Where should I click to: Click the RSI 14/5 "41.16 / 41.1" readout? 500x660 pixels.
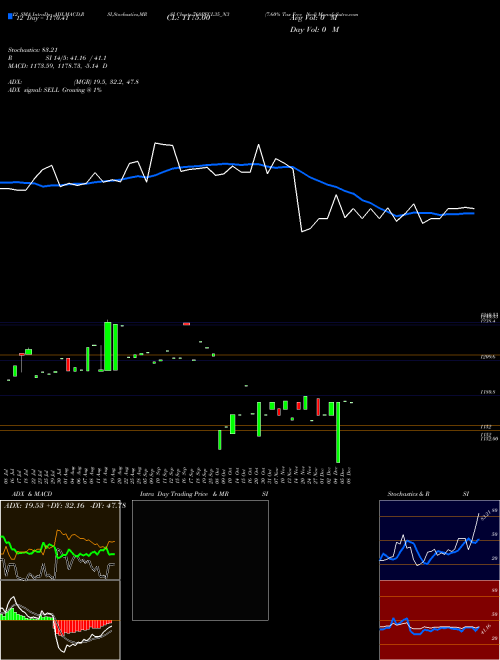tap(89, 59)
